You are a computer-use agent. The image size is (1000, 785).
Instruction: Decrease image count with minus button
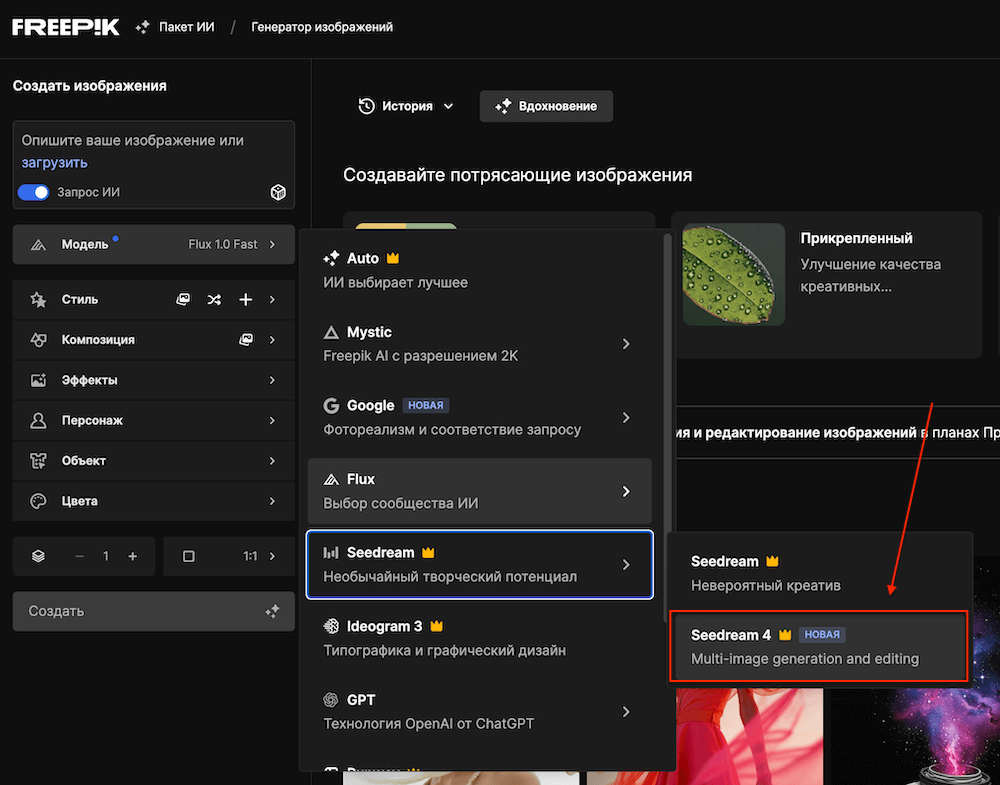coord(79,556)
